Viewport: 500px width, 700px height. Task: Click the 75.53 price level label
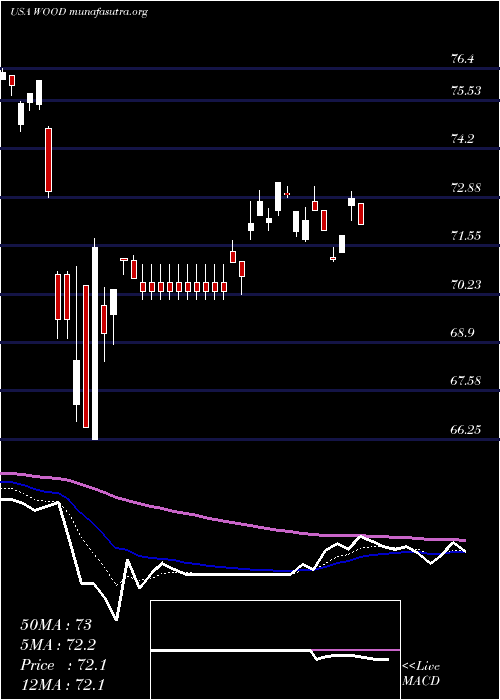[x=466, y=91]
